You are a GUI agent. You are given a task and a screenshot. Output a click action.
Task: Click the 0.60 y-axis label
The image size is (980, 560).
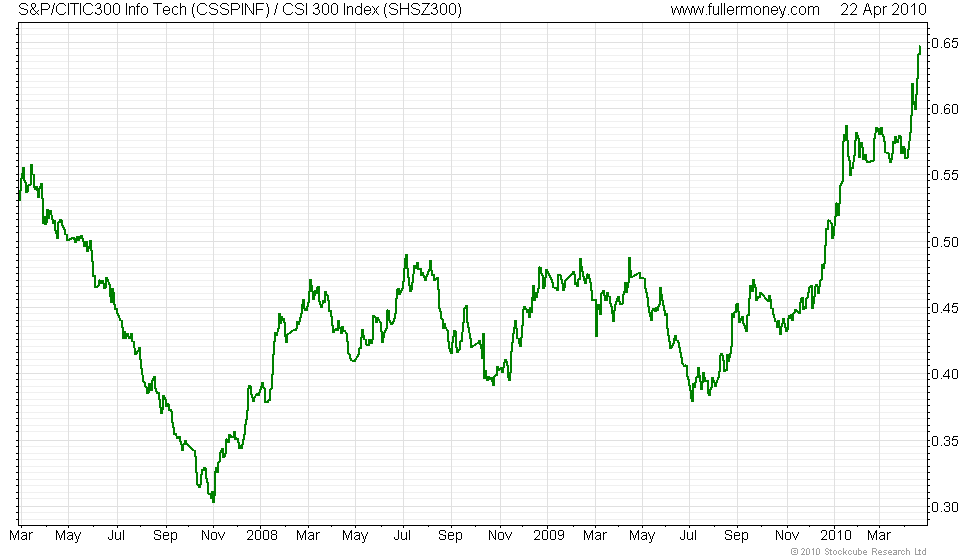[944, 109]
